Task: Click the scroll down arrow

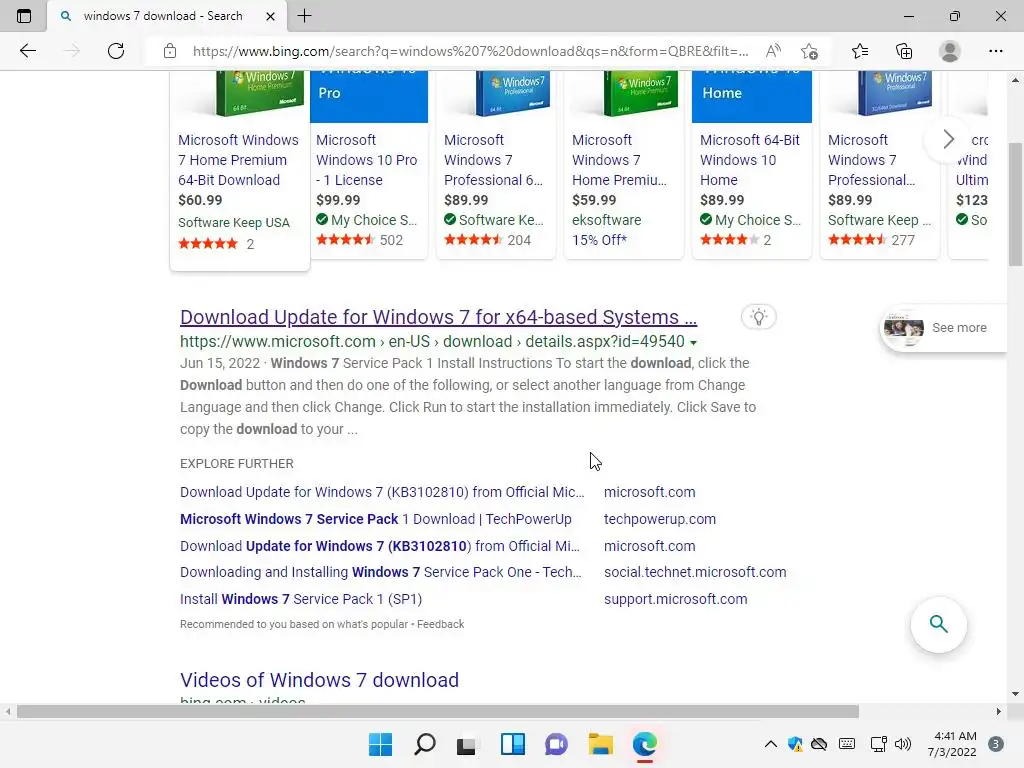Action: point(1015,694)
